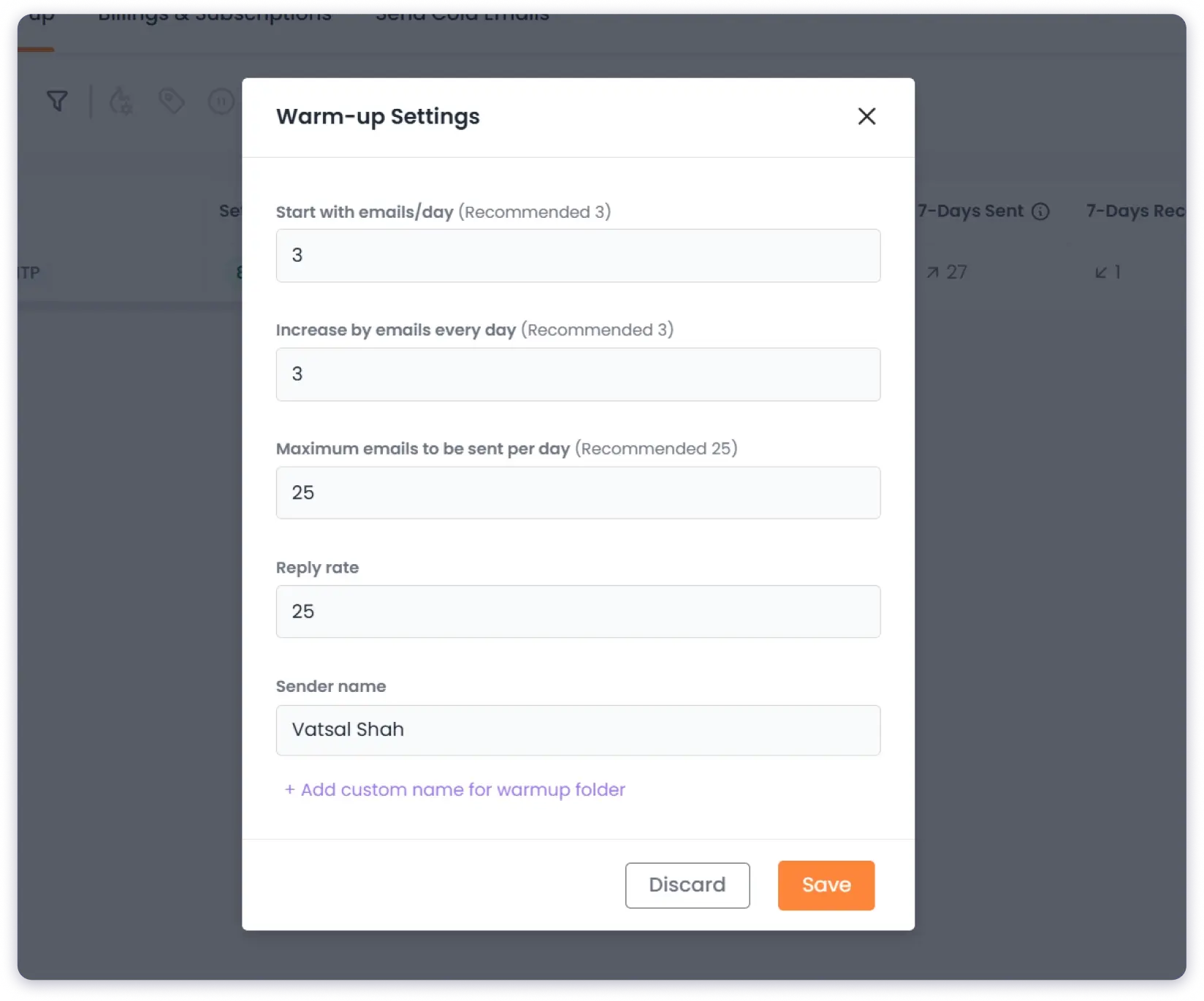Image resolution: width=1204 pixels, height=1001 pixels.
Task: Switch to the Billings & Subscriptions tab
Action: point(213,13)
